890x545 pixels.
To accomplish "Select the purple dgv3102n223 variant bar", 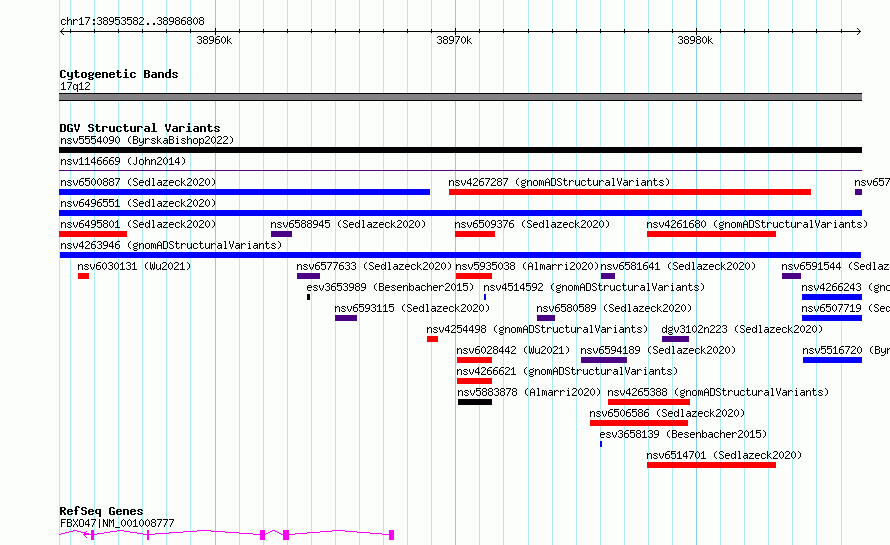I will [675, 339].
